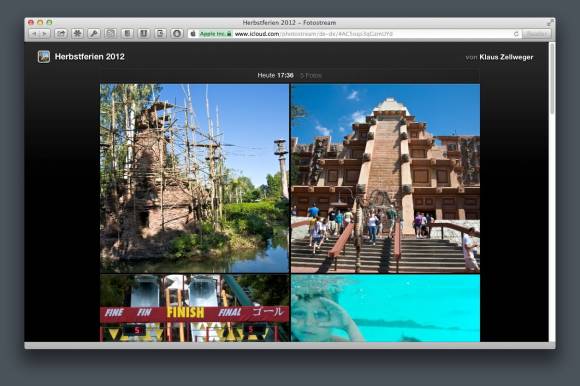Click the key icon in toolbar
Viewport: 580px width, 386px height.
point(94,34)
